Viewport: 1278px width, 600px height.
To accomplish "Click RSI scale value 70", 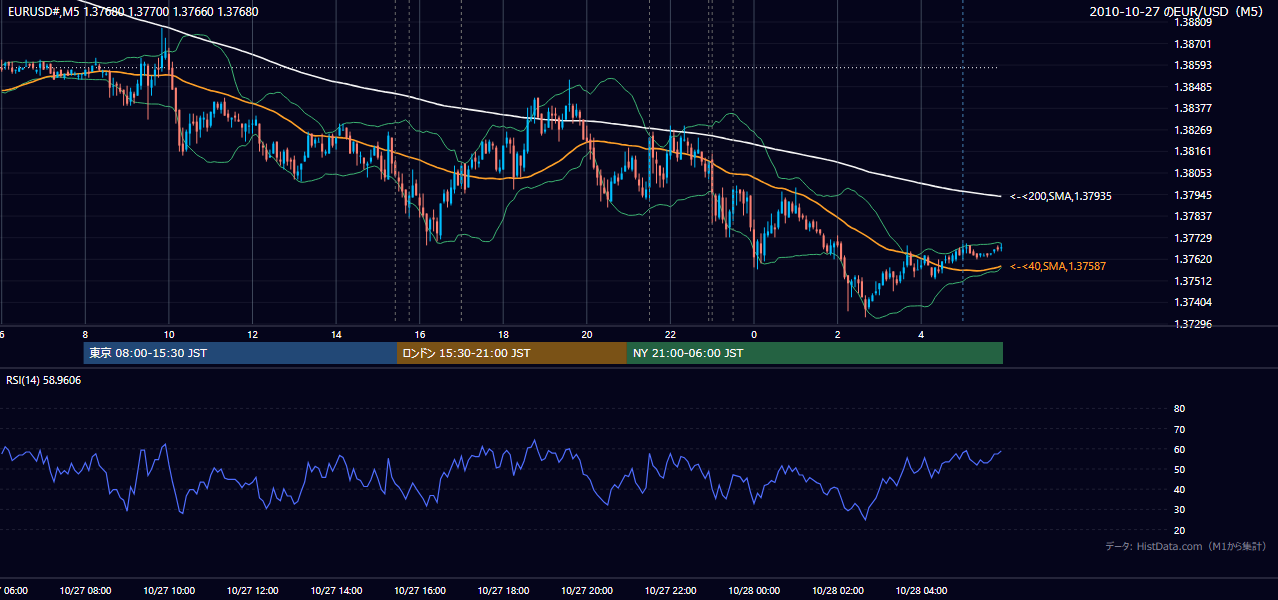I will (x=1179, y=429).
